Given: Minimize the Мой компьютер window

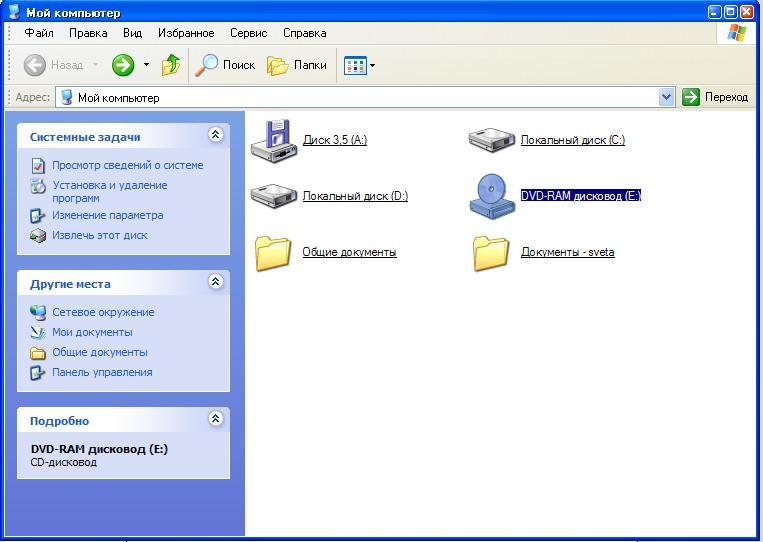Looking at the screenshot, I should (714, 12).
